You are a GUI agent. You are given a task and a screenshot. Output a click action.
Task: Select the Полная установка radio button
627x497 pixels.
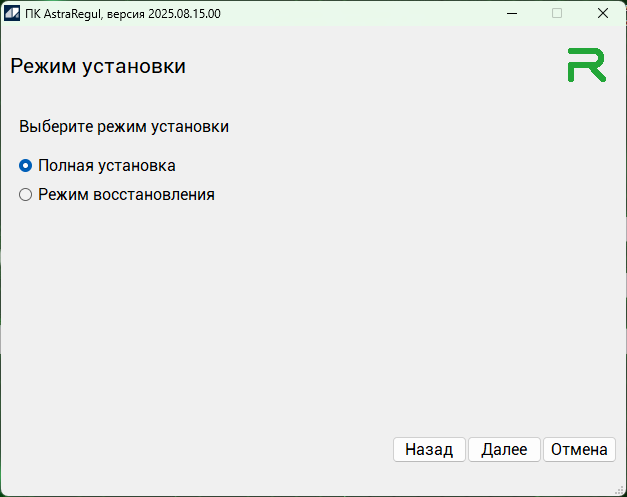pyautogui.click(x=26, y=166)
